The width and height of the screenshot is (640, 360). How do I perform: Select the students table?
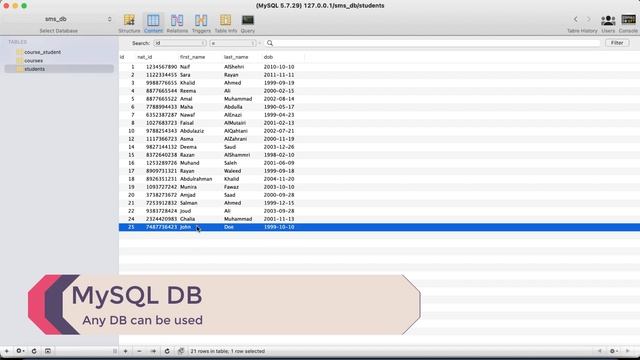[35, 69]
